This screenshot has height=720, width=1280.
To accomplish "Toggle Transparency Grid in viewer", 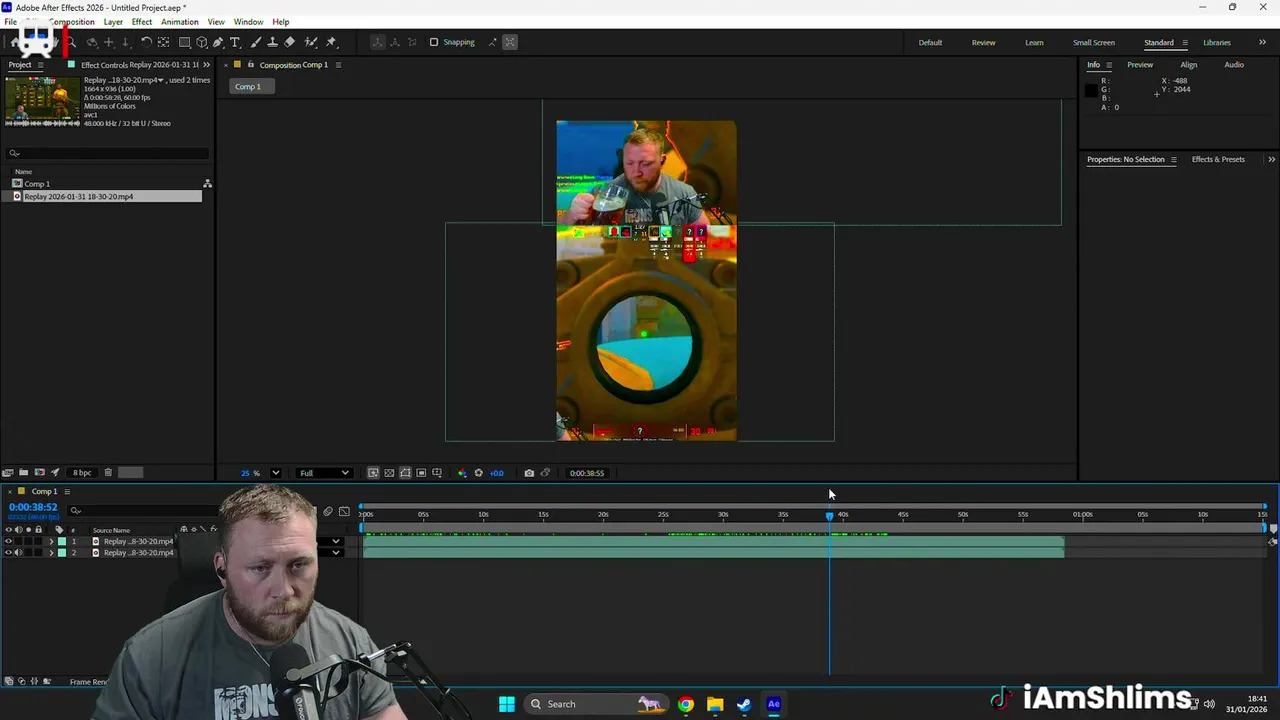I will 389,473.
